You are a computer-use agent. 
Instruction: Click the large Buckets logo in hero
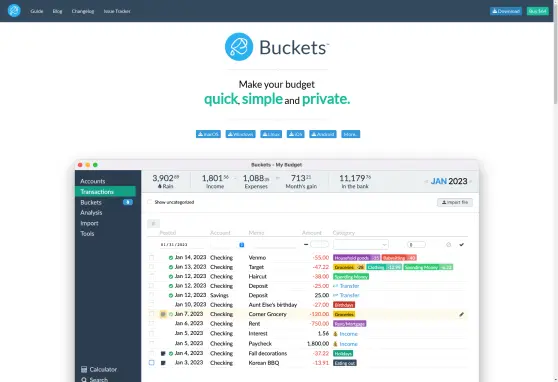pos(239,47)
